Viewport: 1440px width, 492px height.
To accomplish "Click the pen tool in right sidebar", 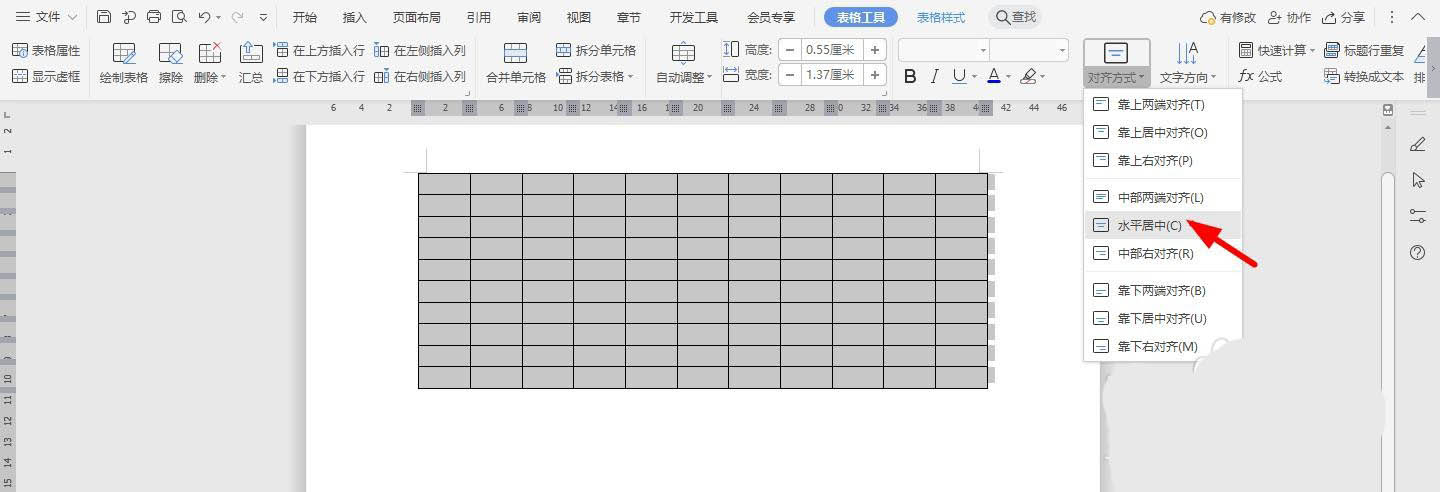I will pyautogui.click(x=1417, y=145).
